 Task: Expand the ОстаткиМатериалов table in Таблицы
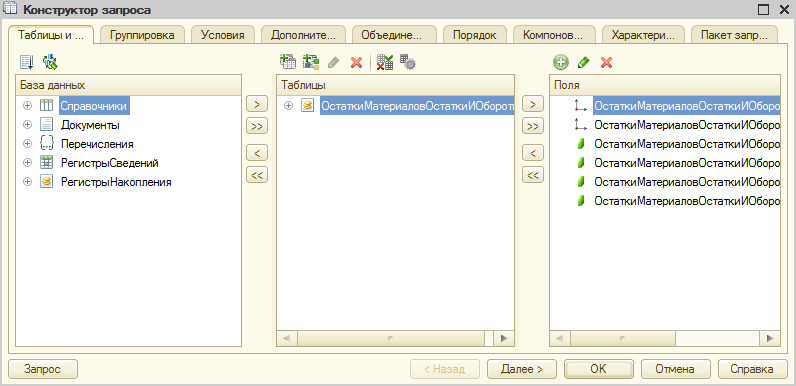tap(288, 106)
